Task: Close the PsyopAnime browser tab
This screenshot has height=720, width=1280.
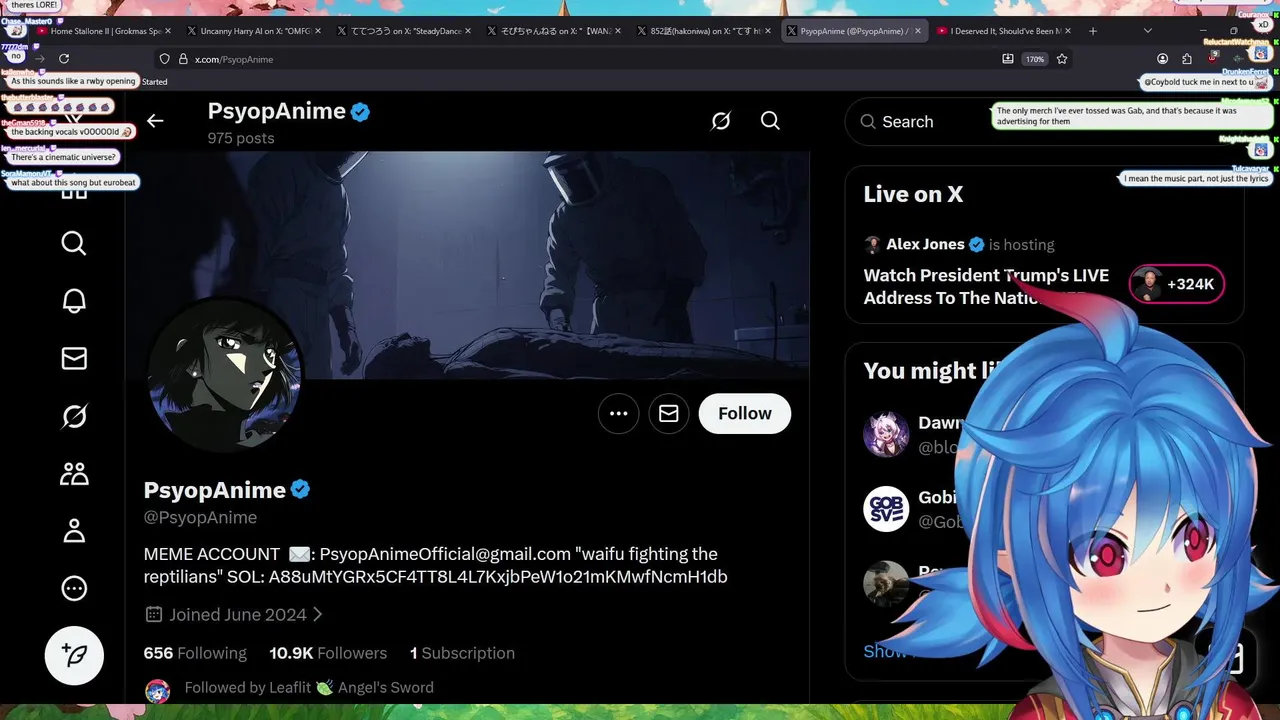Action: 918,31
